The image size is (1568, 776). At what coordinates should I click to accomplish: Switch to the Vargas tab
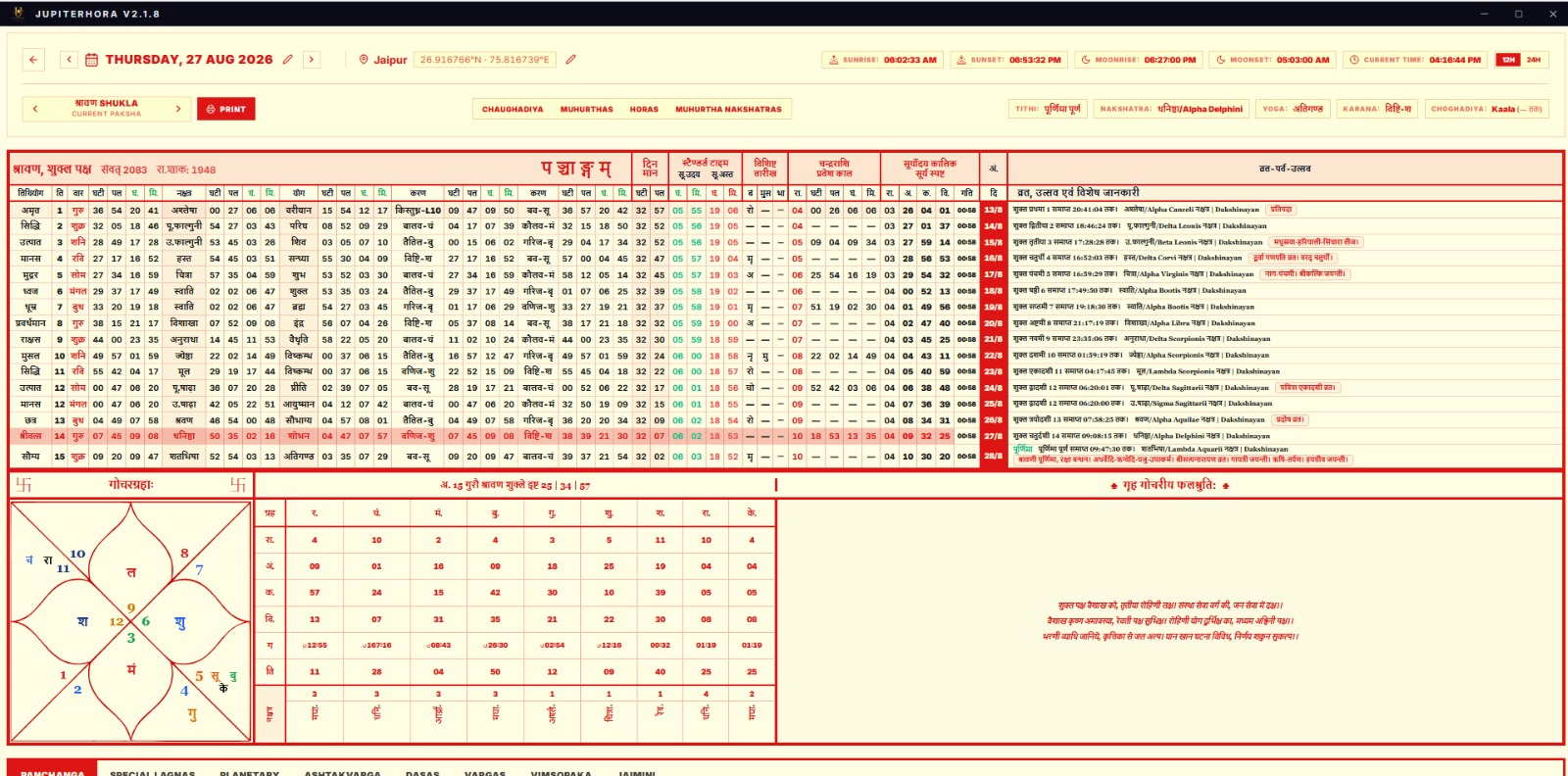[485, 772]
